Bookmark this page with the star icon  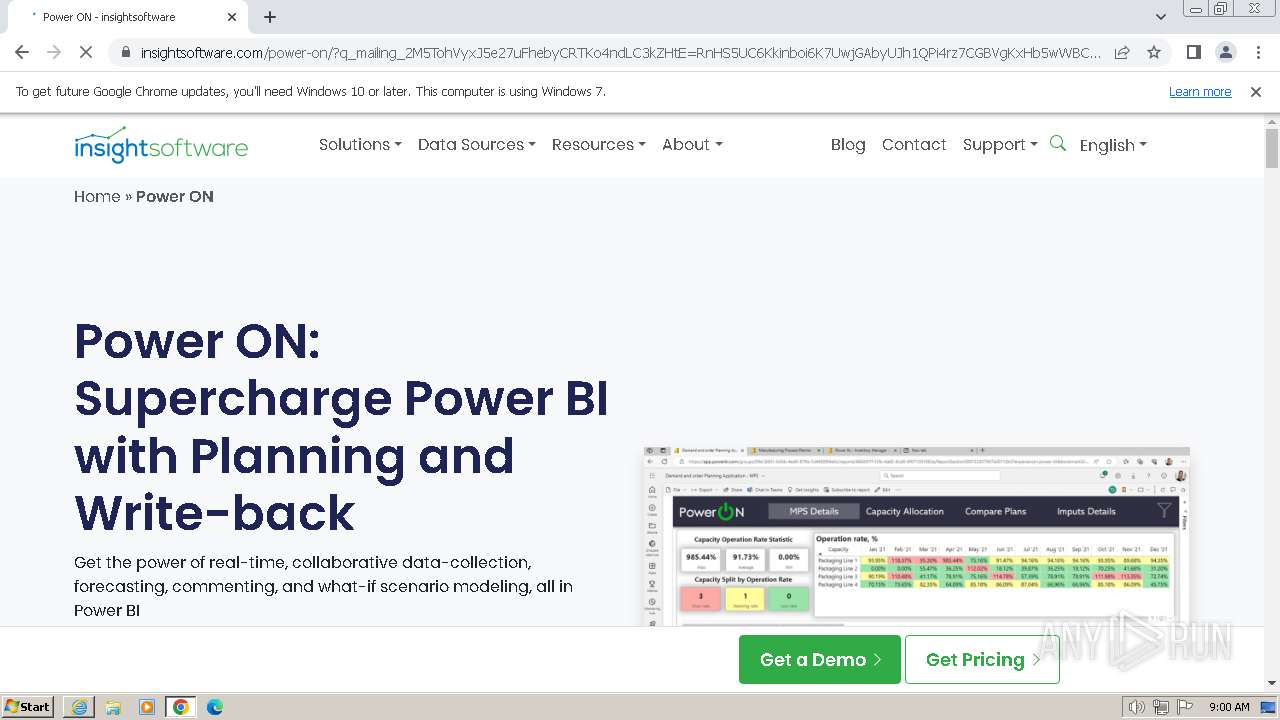(1154, 52)
